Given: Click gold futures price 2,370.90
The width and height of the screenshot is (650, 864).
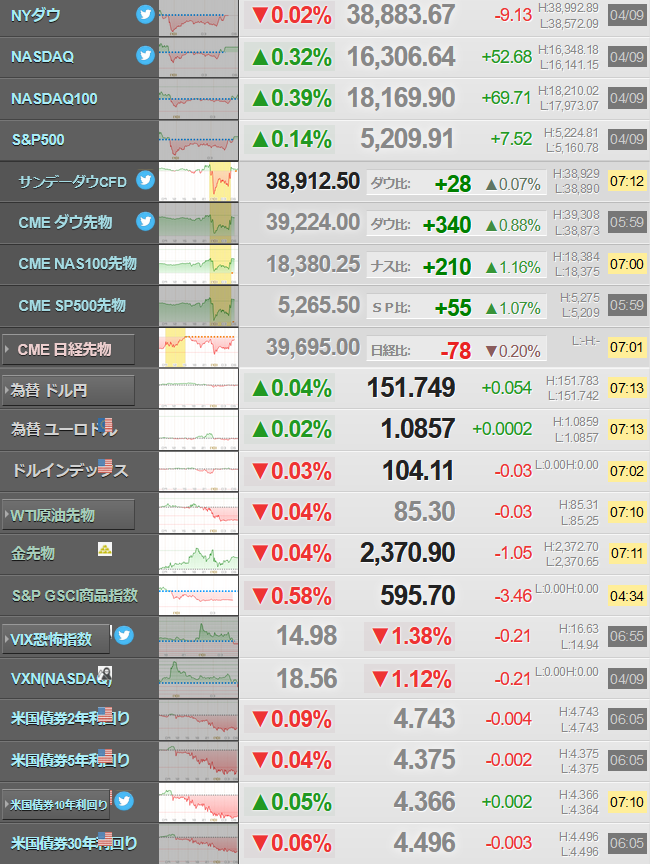Looking at the screenshot, I should [x=408, y=553].
